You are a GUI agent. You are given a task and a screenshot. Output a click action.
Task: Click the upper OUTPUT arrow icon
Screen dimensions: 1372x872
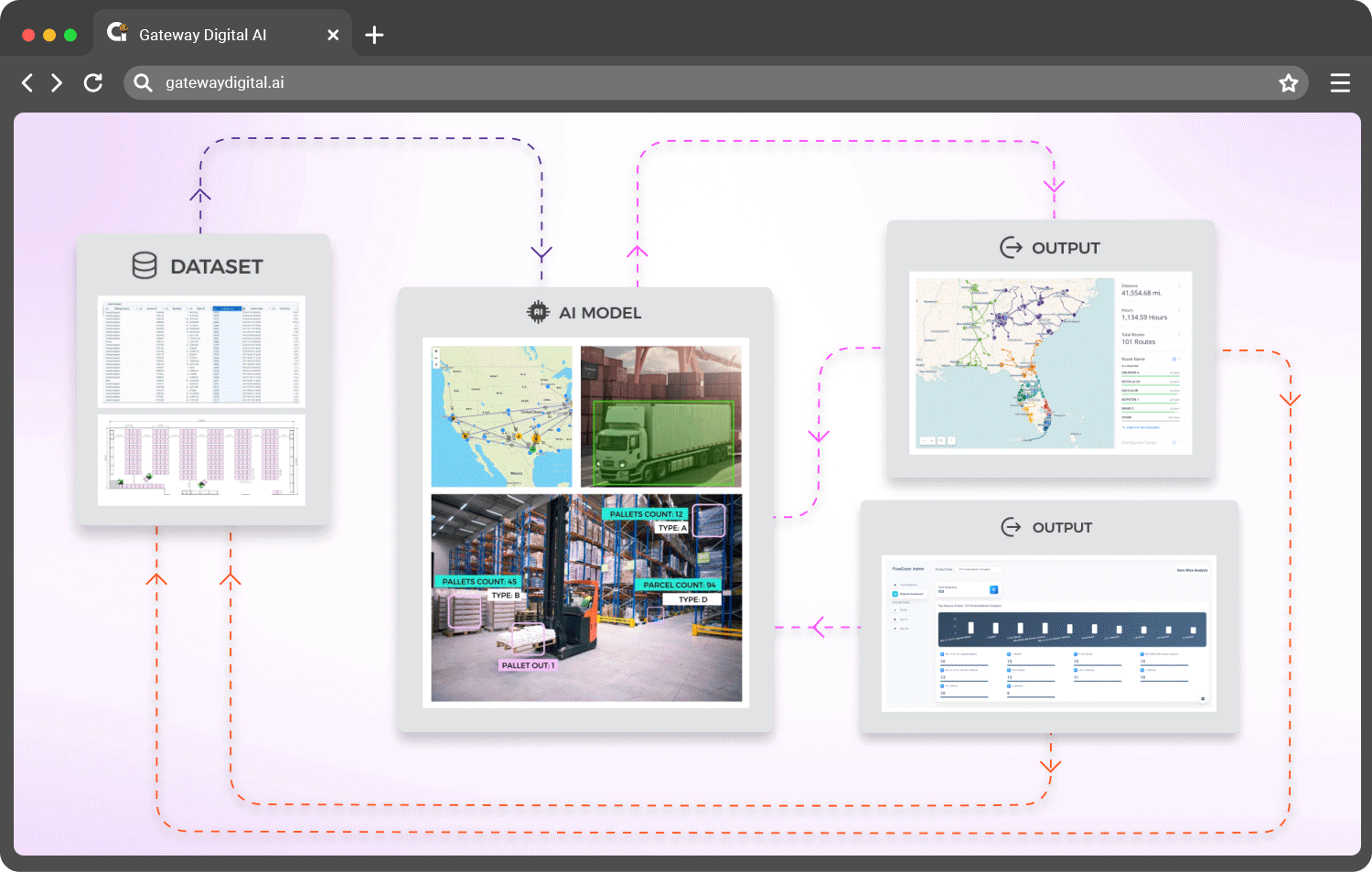(1011, 247)
